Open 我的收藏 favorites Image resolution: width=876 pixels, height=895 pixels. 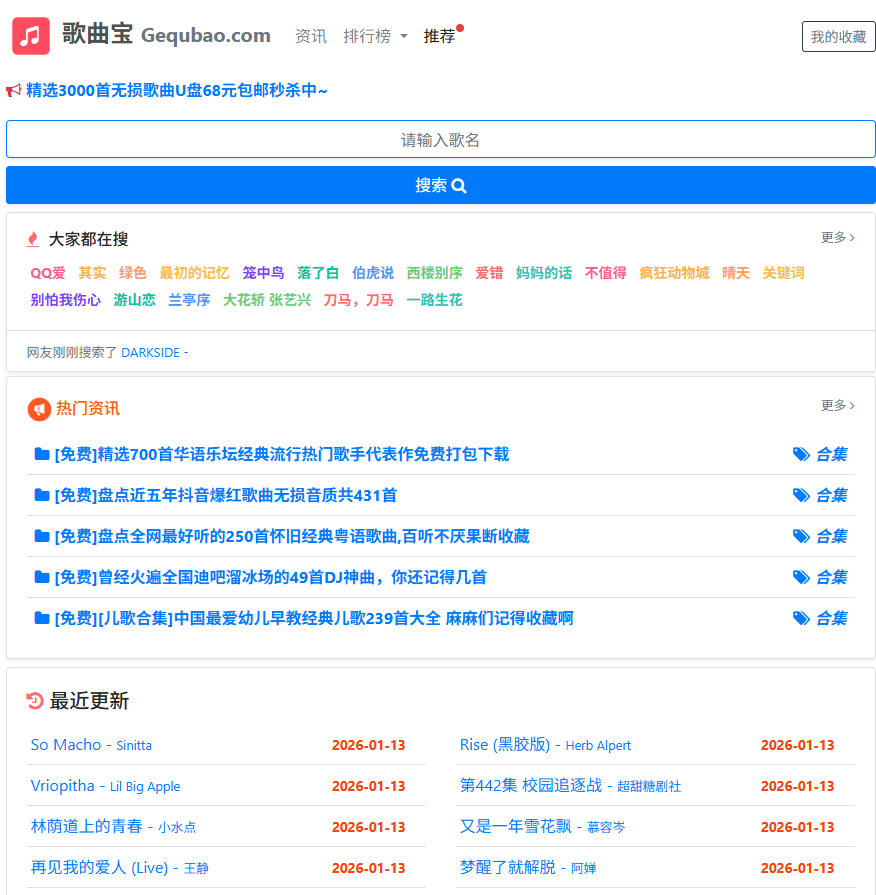pos(838,36)
